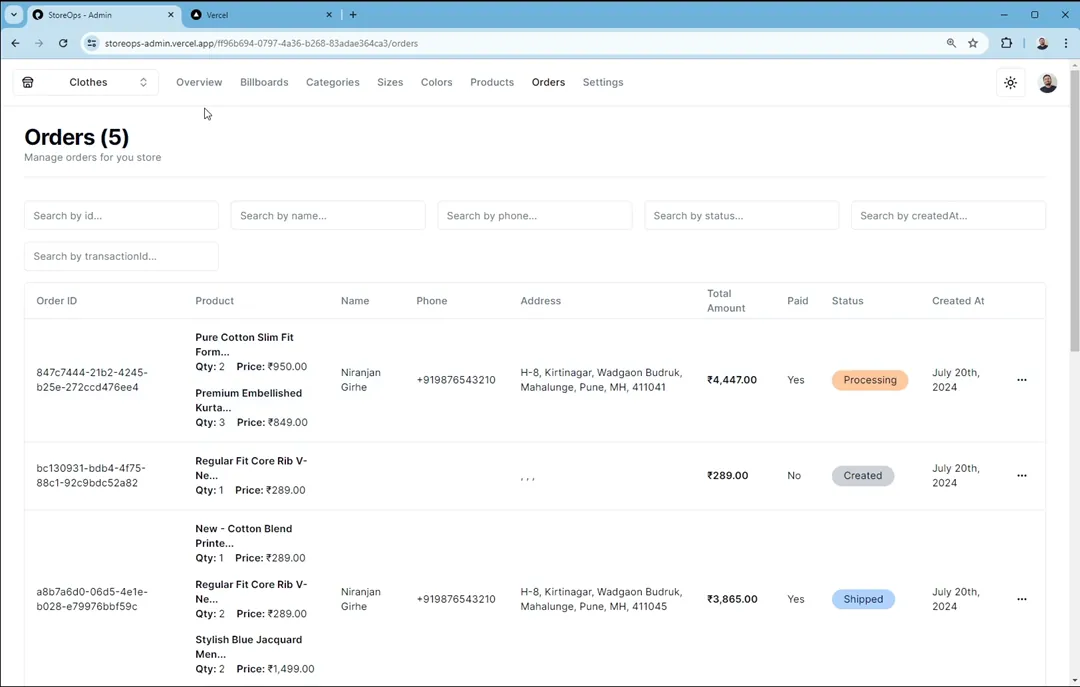1080x687 pixels.
Task: Open the user avatar menu in navbar
Action: point(1047,83)
